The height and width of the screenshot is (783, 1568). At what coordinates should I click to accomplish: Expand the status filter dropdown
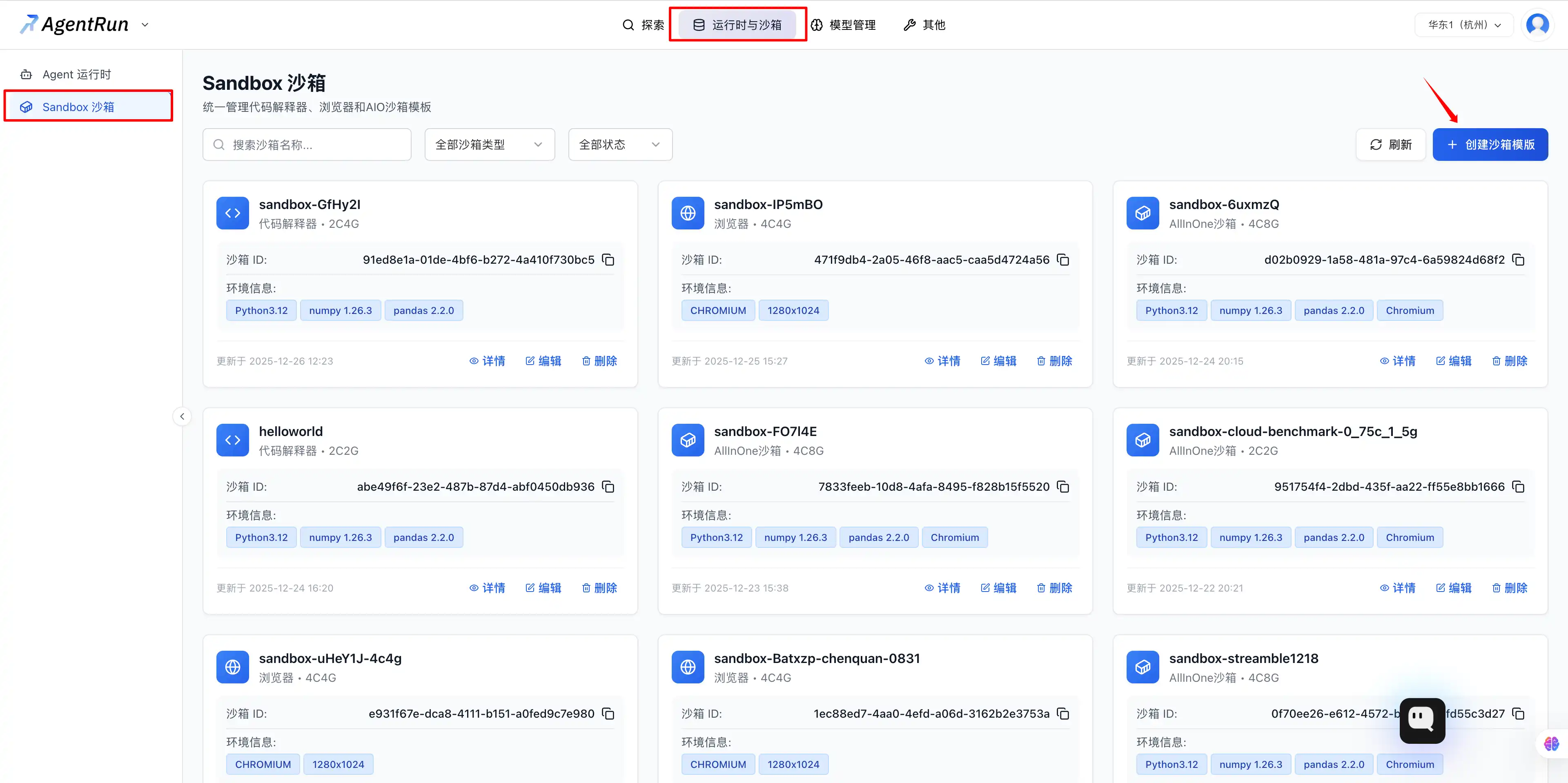point(620,145)
